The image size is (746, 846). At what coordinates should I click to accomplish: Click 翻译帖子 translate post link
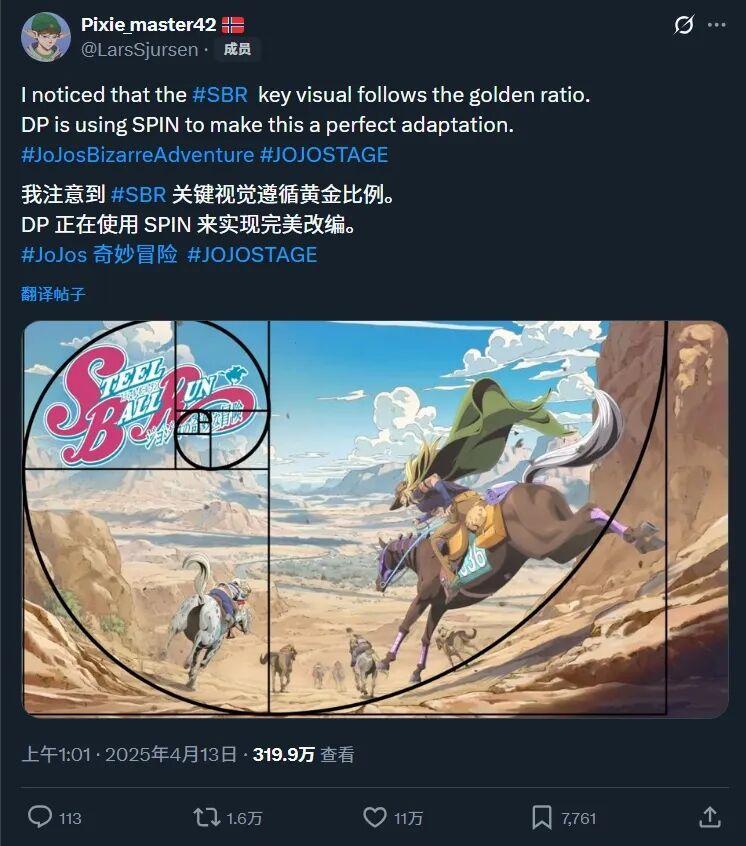click(x=53, y=294)
